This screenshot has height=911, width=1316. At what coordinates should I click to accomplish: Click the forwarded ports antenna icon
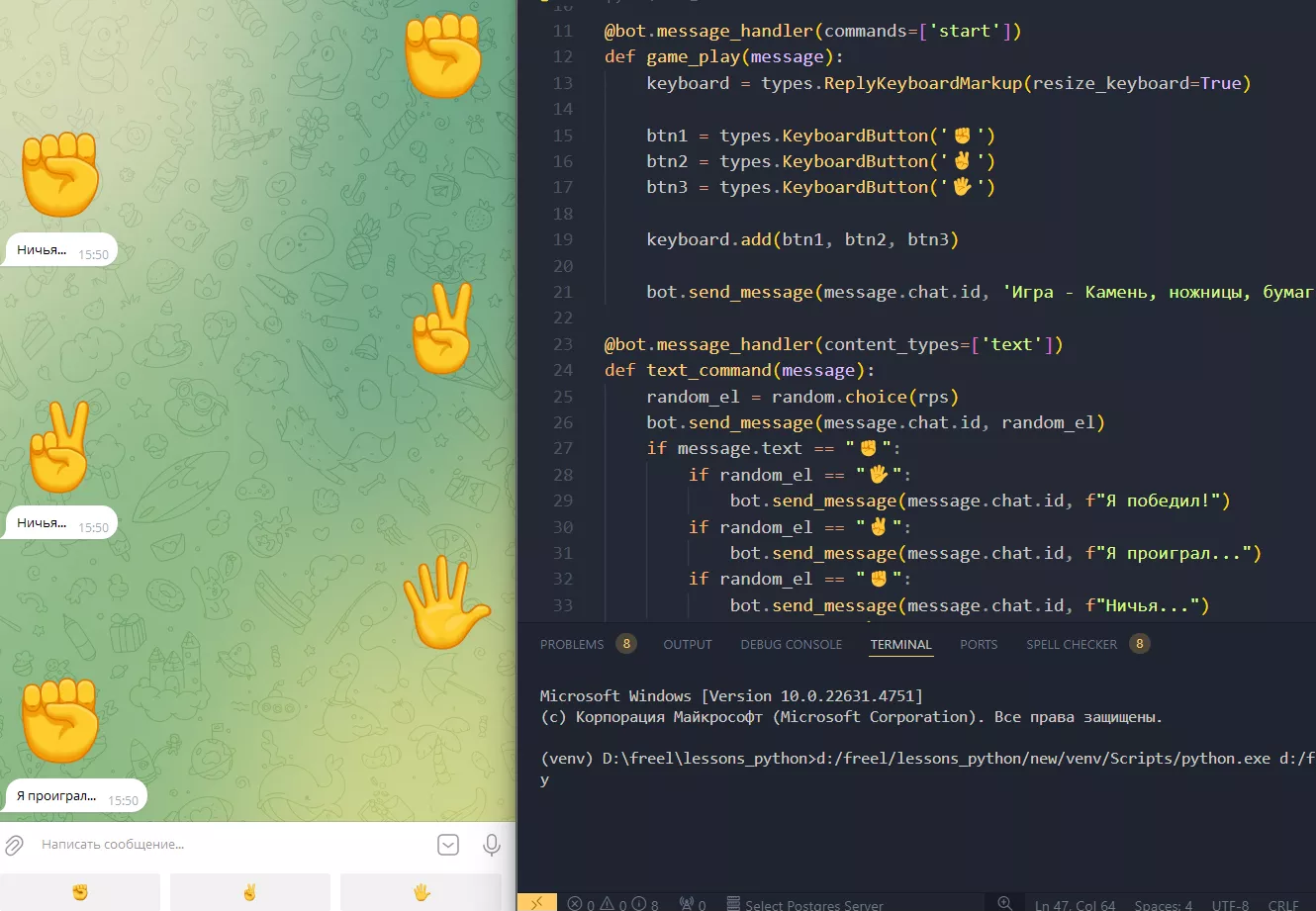pyautogui.click(x=692, y=904)
